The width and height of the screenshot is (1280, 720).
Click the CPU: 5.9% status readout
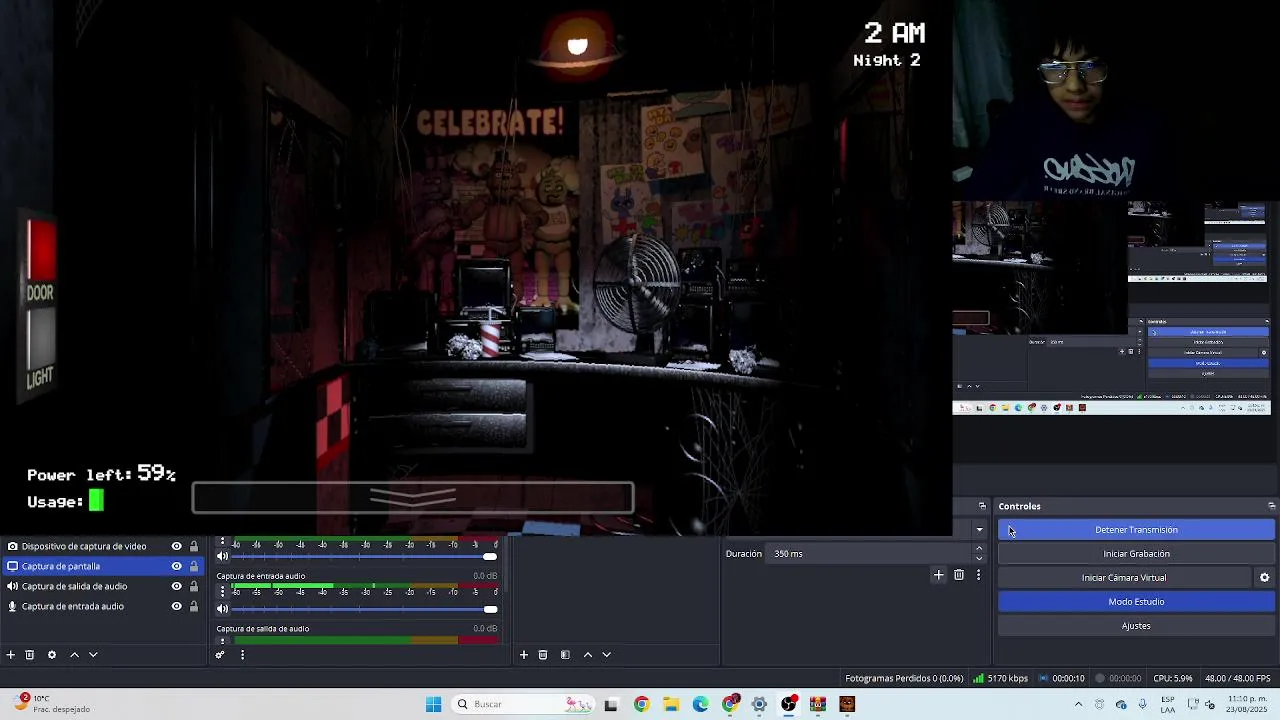(1172, 678)
